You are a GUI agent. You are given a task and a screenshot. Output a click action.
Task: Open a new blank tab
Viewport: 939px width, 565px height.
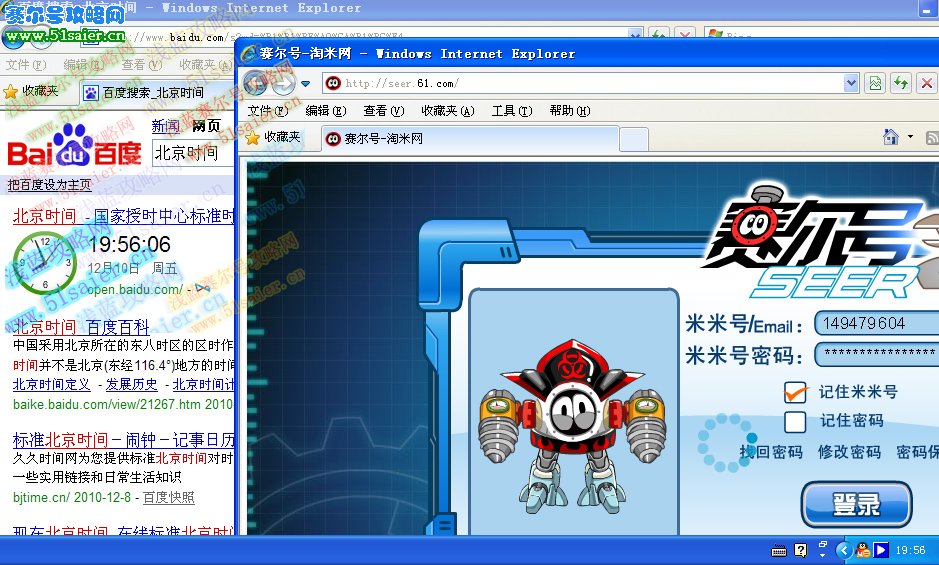coord(634,140)
